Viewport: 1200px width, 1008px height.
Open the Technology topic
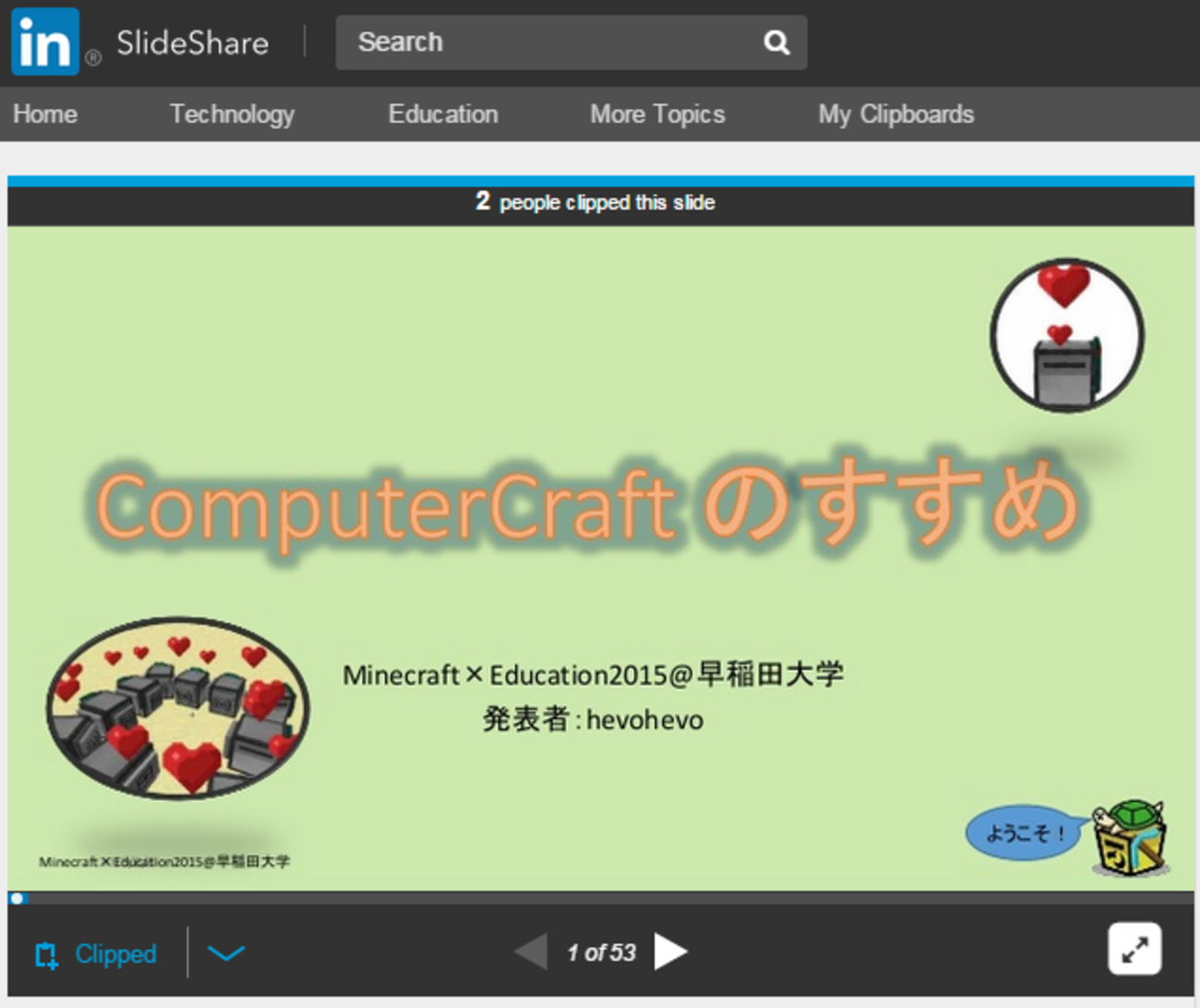(232, 114)
